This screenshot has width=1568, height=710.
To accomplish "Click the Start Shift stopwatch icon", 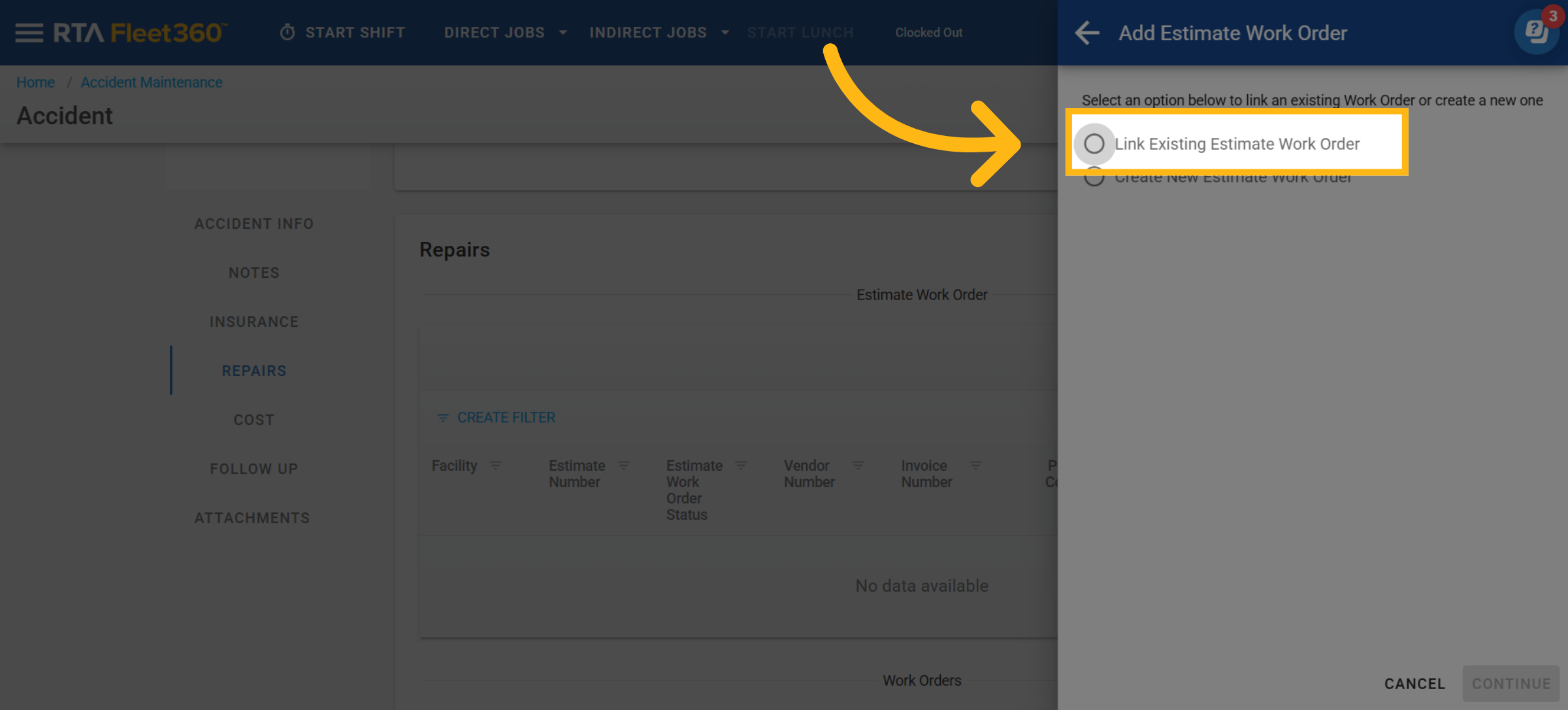I will coord(287,33).
